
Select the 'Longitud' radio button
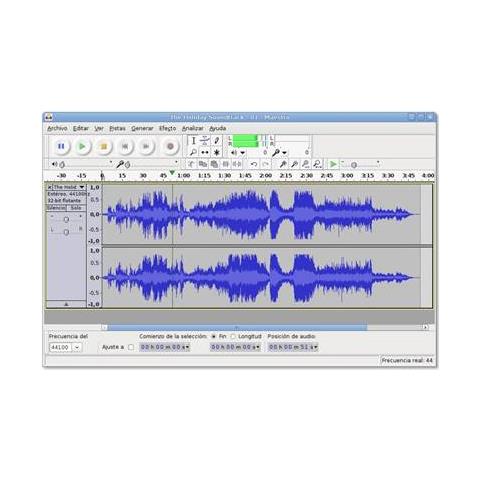click(233, 337)
